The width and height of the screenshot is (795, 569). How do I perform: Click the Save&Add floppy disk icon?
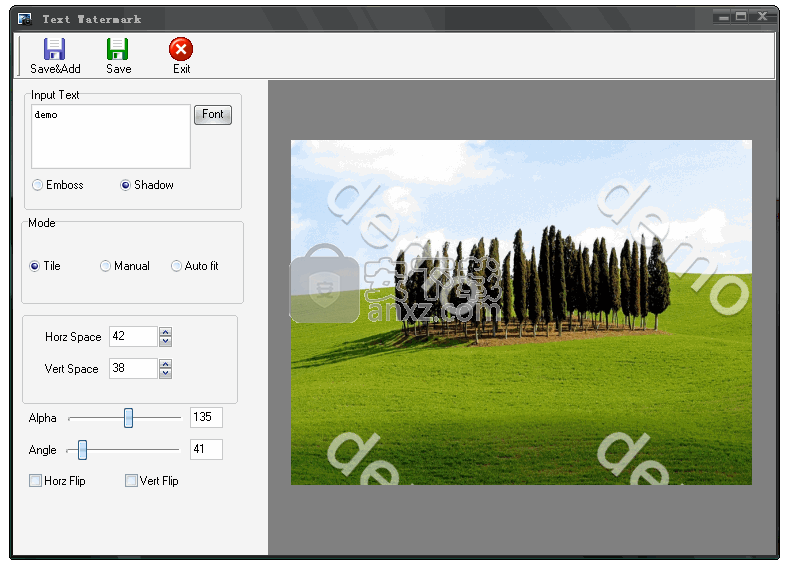pyautogui.click(x=54, y=49)
